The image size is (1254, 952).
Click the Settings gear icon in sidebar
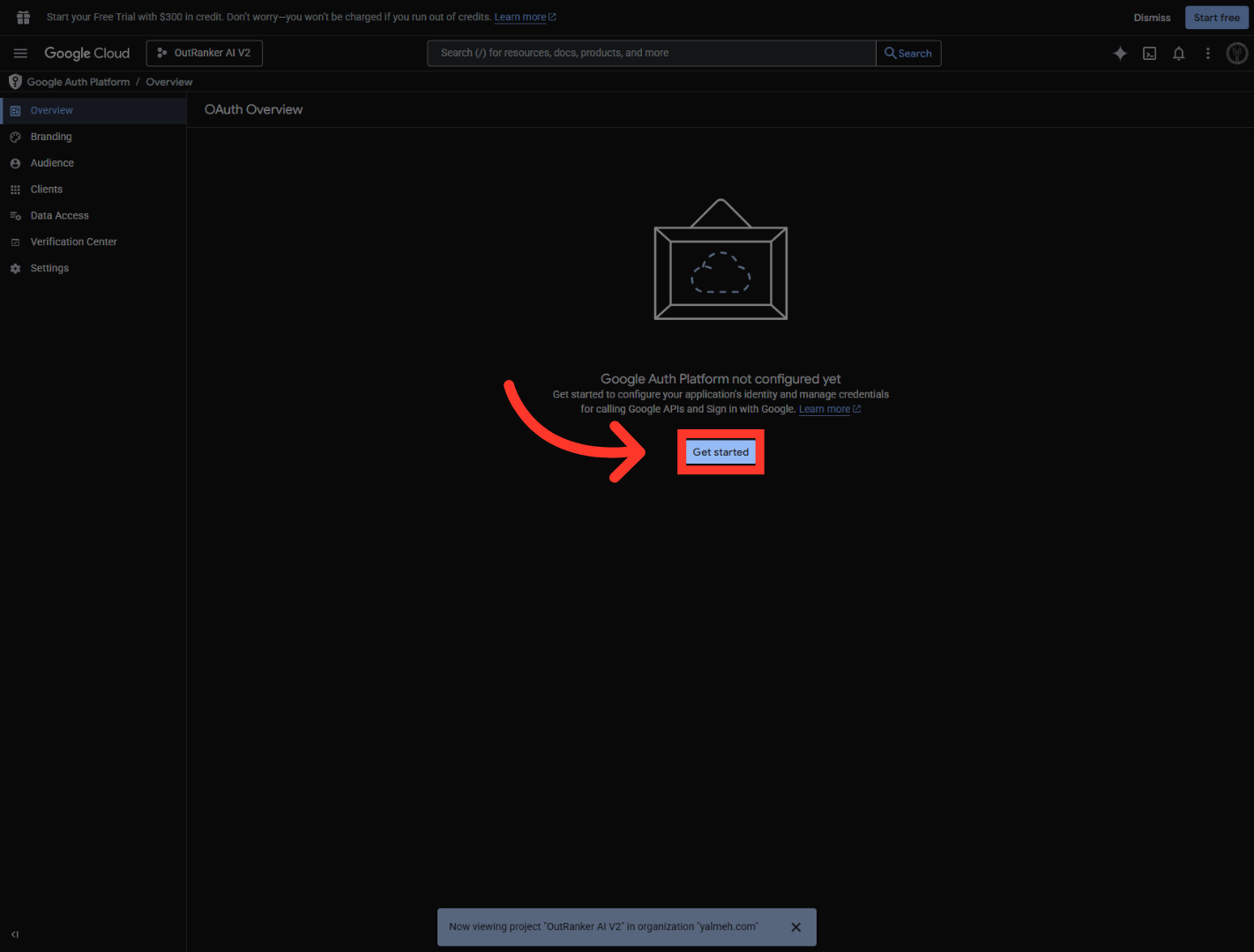(15, 269)
